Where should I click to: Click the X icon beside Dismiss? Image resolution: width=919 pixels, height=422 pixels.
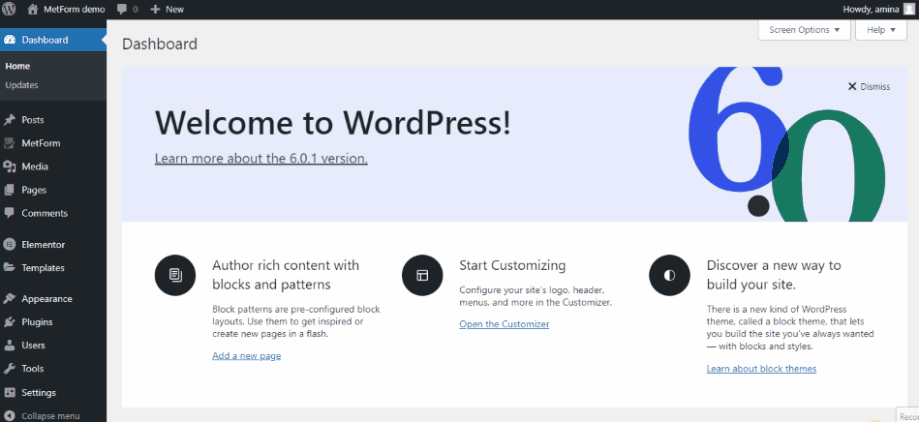[852, 86]
